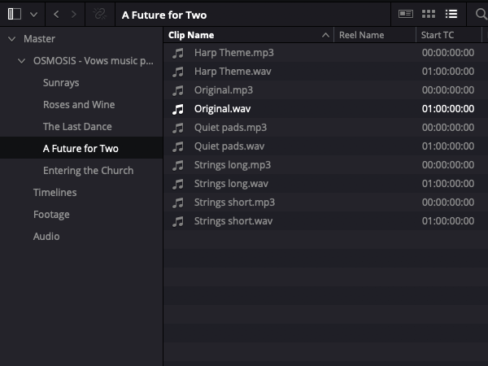Select the Strings short.wav audio clip icon
The height and width of the screenshot is (366, 488).
(178, 221)
